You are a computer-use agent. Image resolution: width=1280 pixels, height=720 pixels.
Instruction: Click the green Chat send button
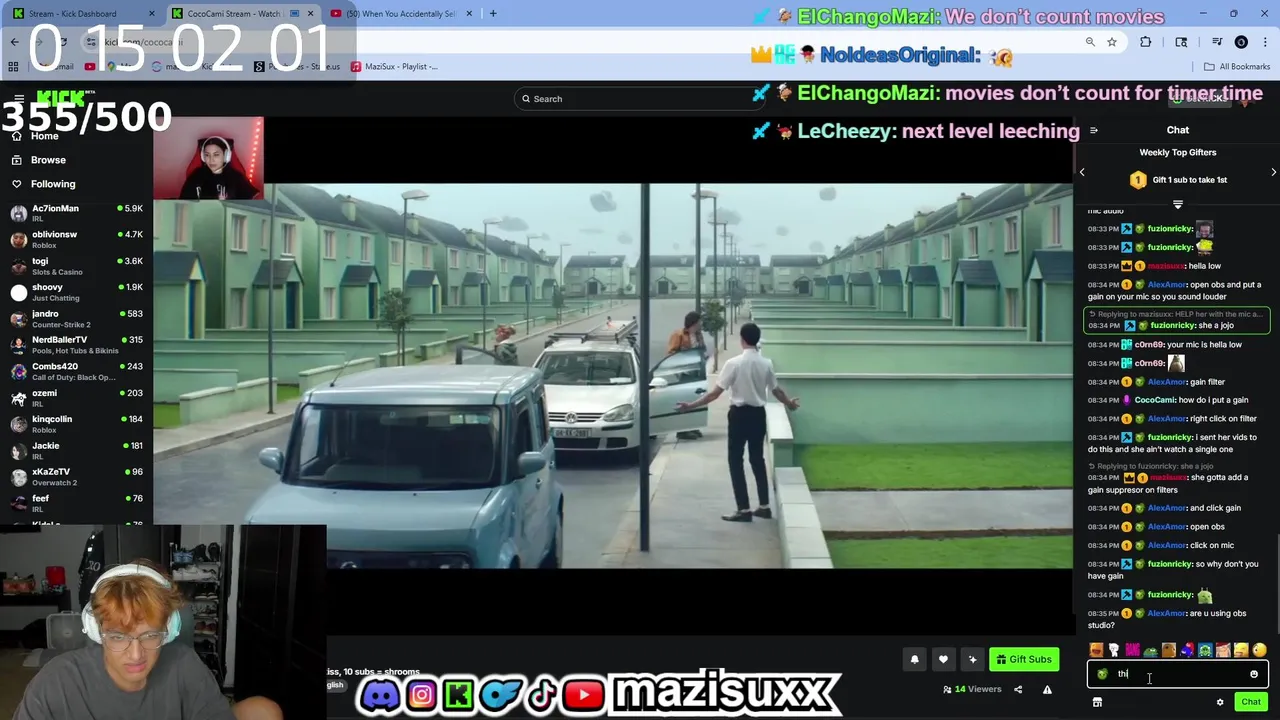coord(1251,702)
